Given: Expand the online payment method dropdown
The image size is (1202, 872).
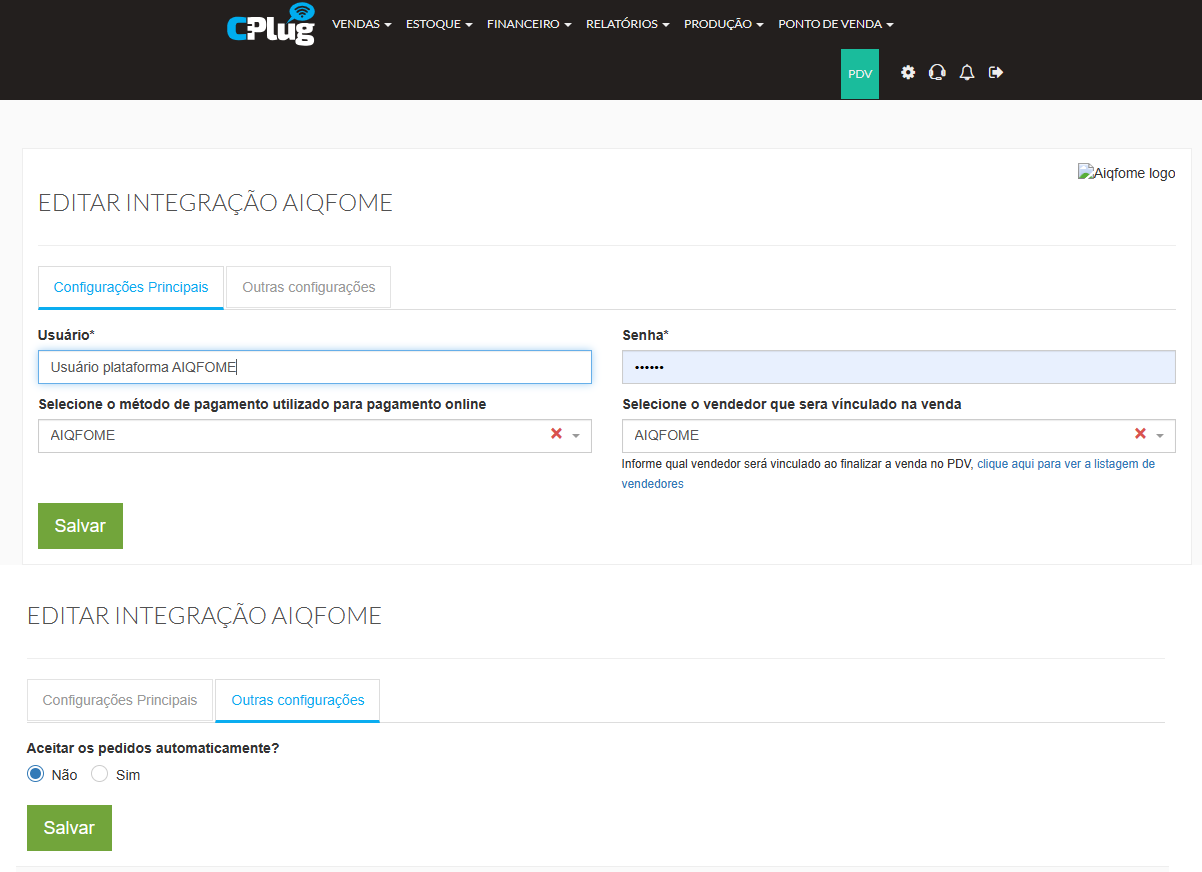Looking at the screenshot, I should point(576,436).
